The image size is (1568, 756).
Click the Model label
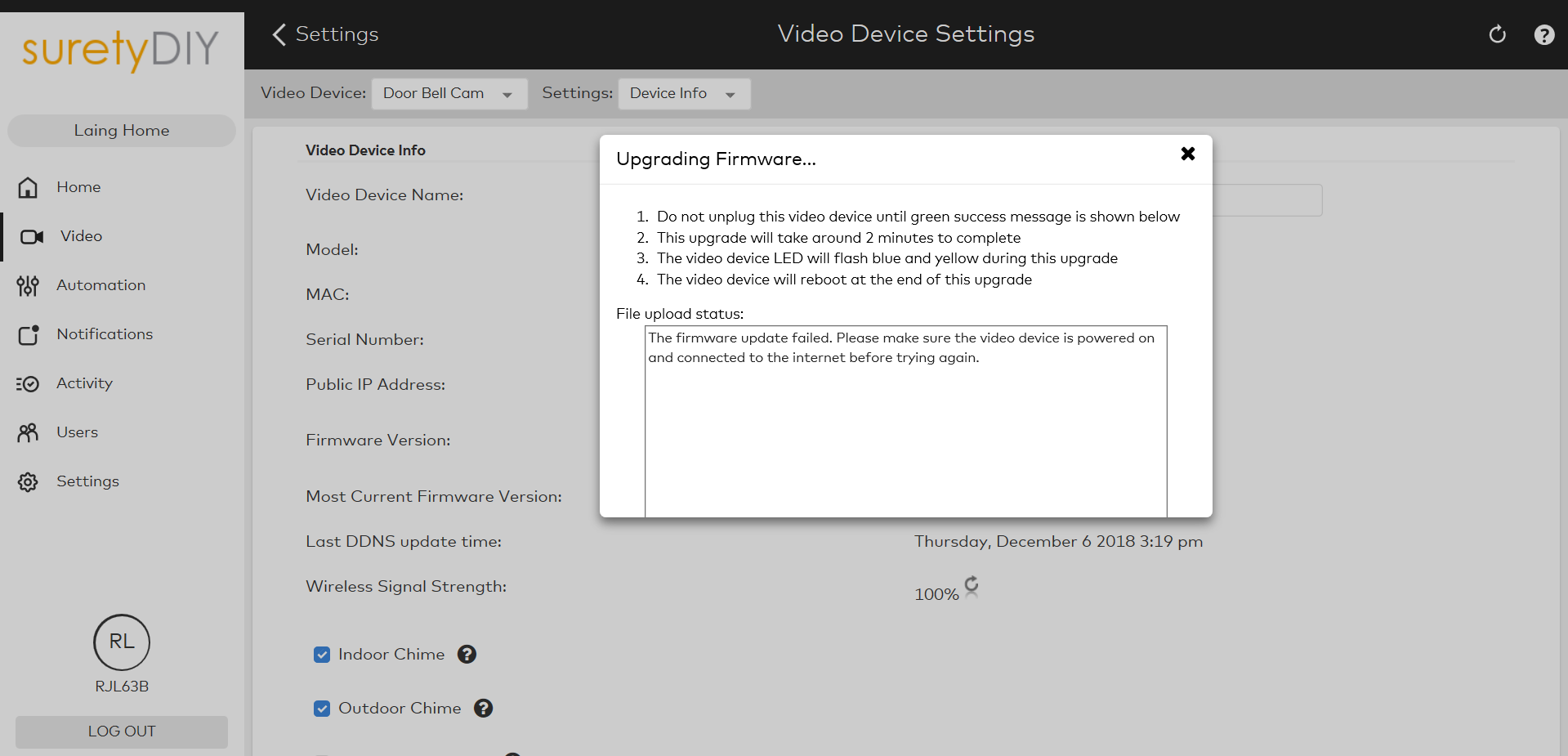(332, 250)
